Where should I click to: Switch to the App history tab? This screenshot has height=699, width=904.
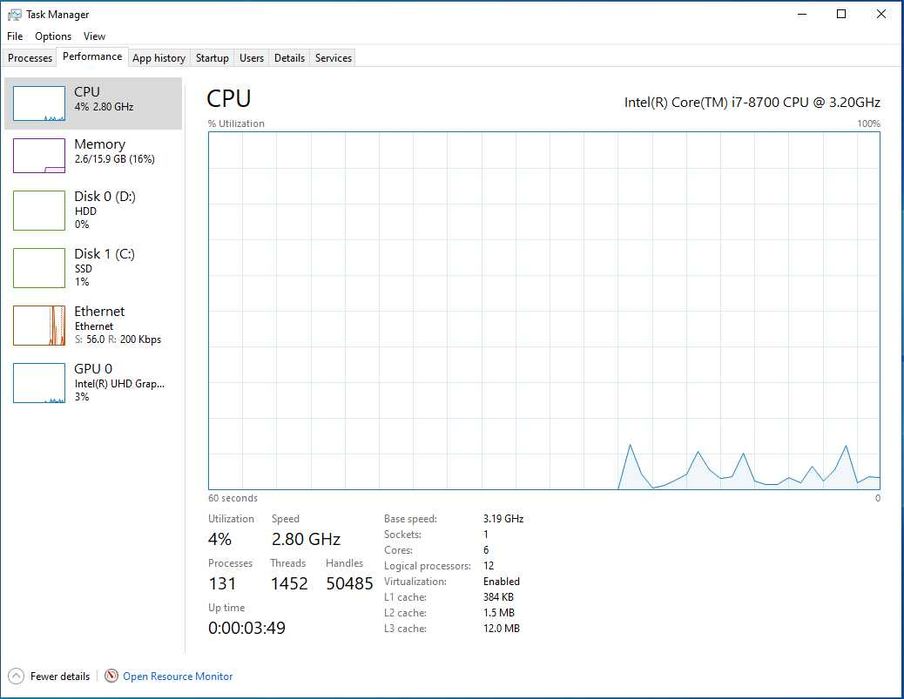tap(159, 58)
